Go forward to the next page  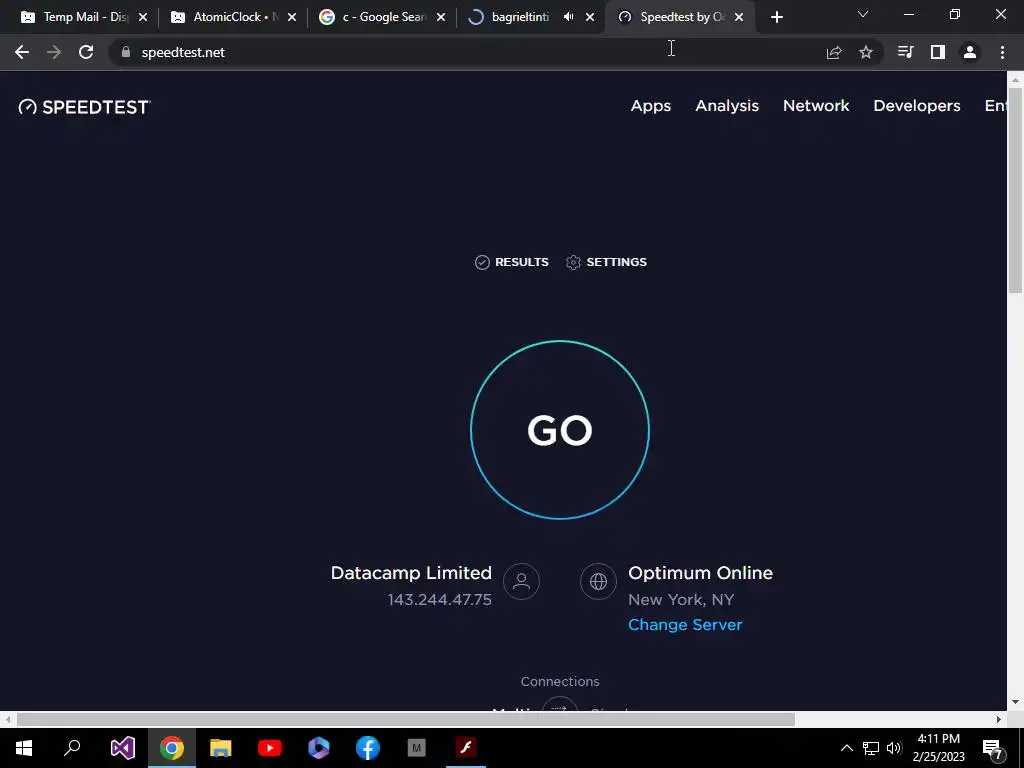point(54,52)
